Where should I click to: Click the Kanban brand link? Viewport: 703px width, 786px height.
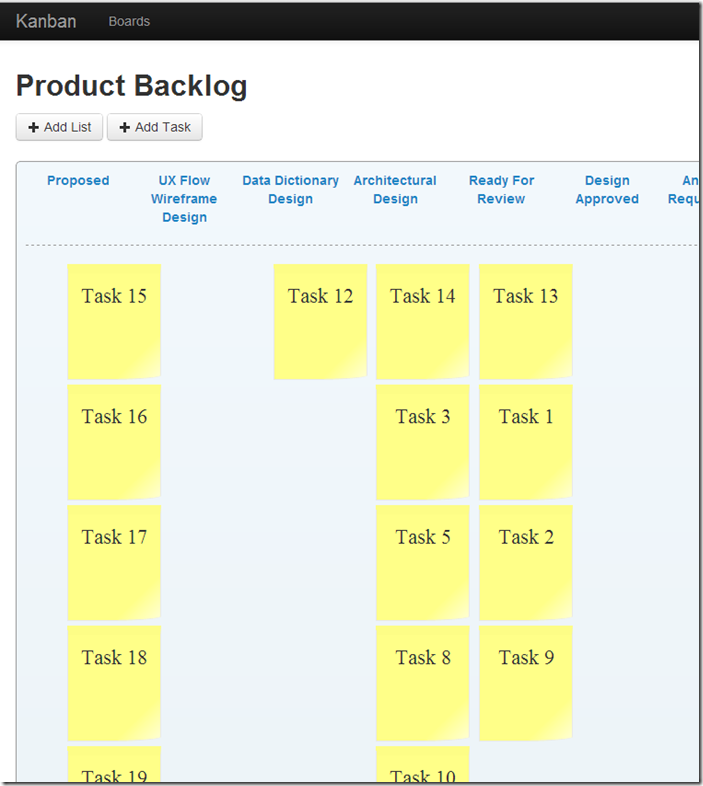tap(46, 22)
